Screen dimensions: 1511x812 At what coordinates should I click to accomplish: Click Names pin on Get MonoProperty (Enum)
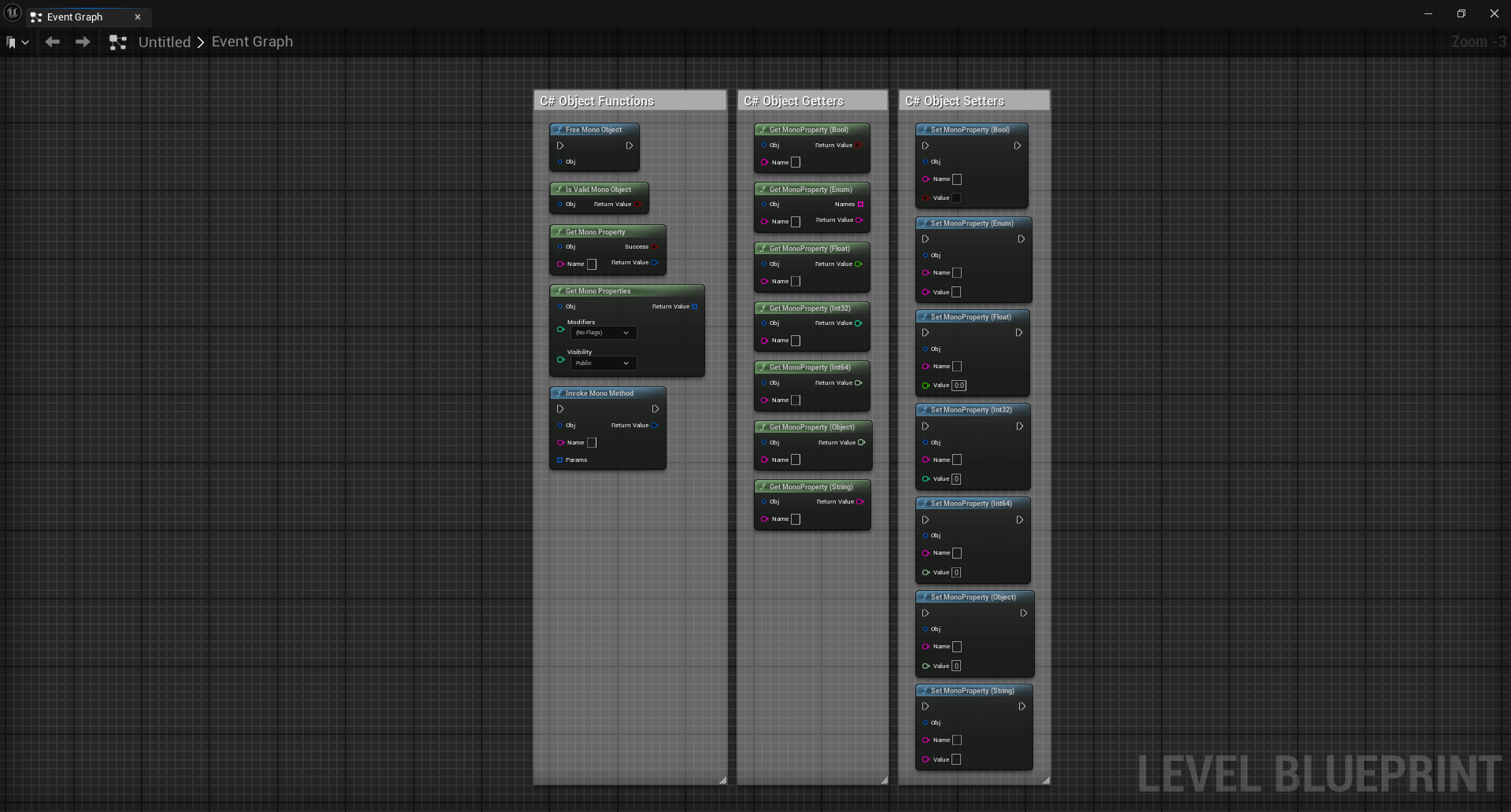click(x=860, y=205)
